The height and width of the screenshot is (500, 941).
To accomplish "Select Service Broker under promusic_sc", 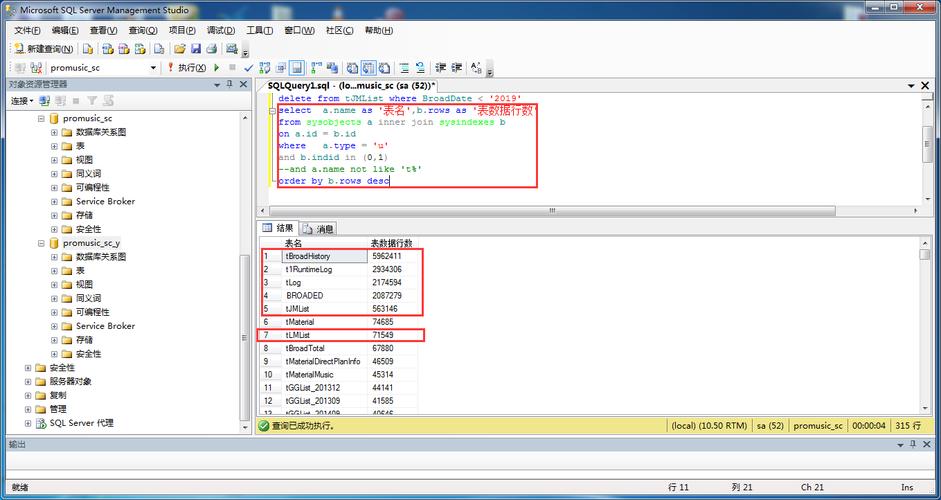I will 106,201.
